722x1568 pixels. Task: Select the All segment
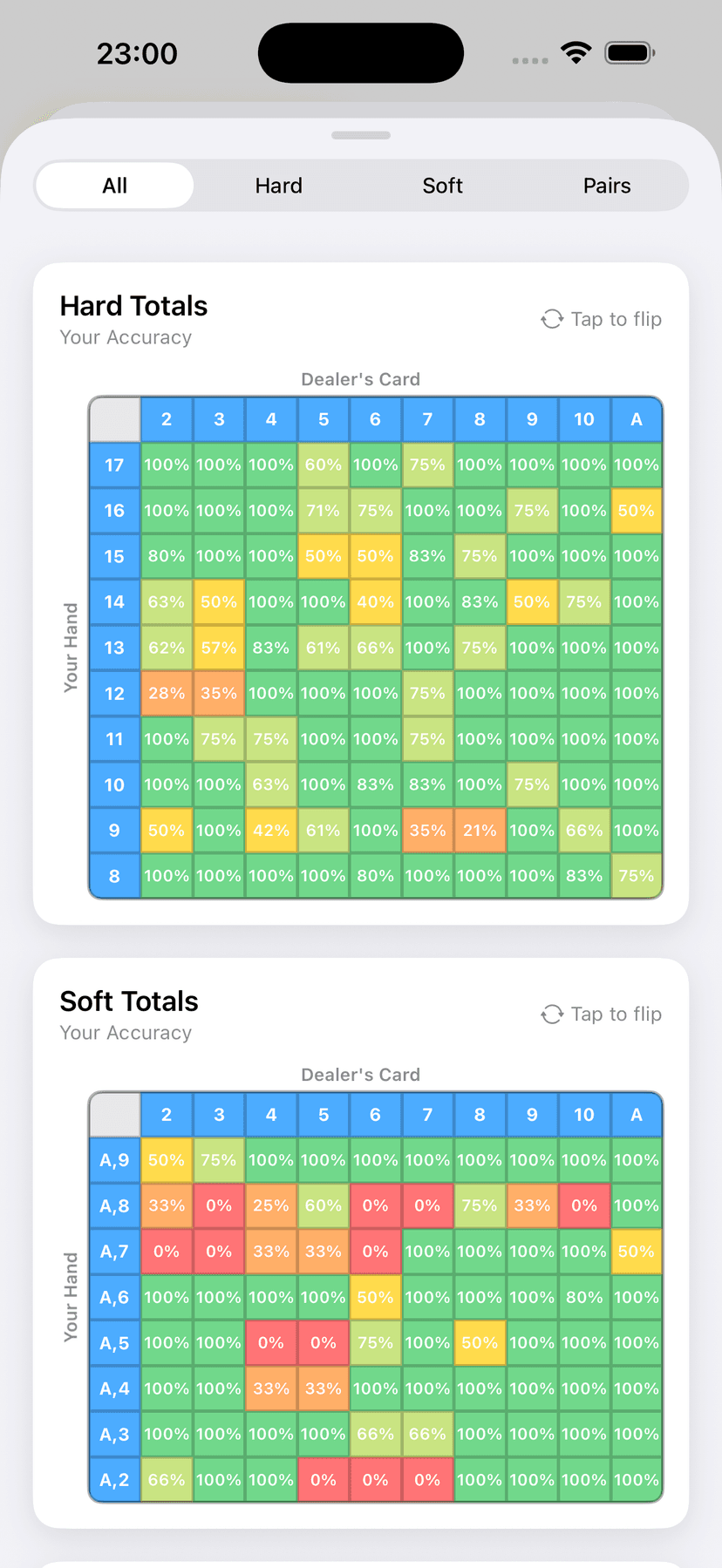pyautogui.click(x=115, y=186)
